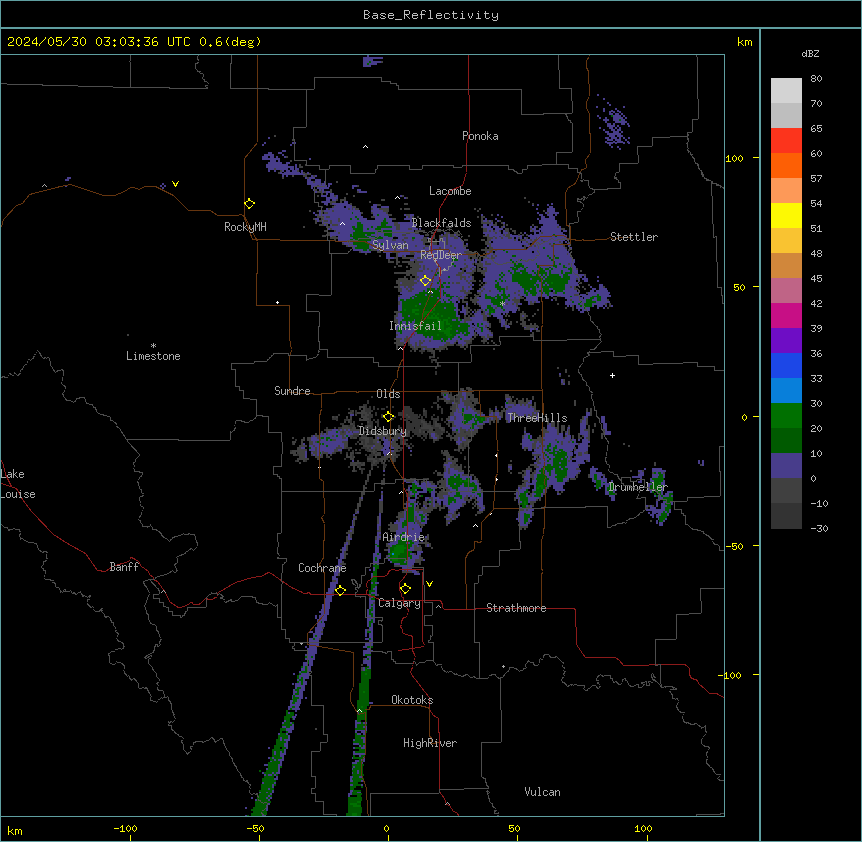Click the ThreeHills label

pos(537,418)
